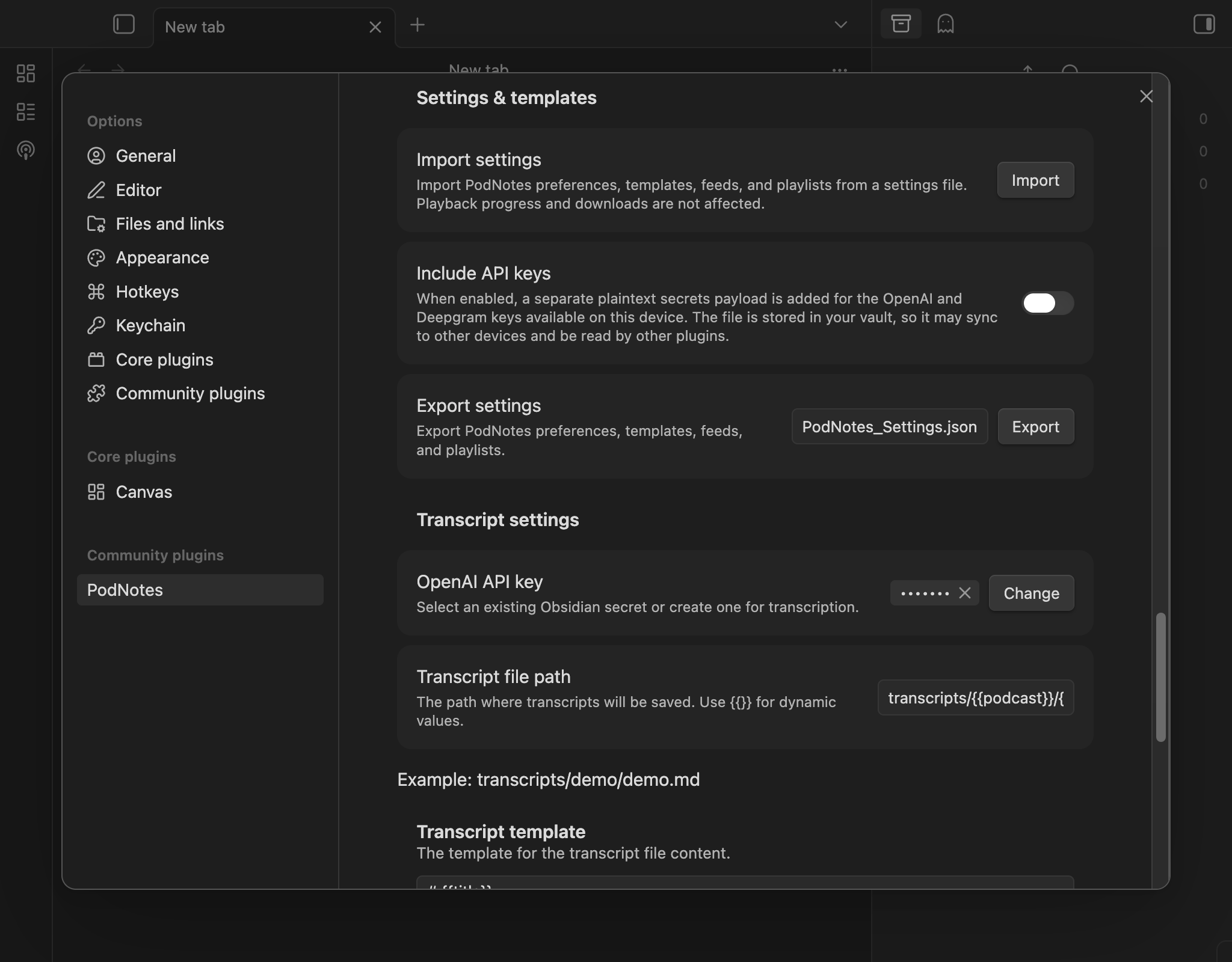The image size is (1232, 962).
Task: Click the archive box icon in right panel
Action: 901,24
